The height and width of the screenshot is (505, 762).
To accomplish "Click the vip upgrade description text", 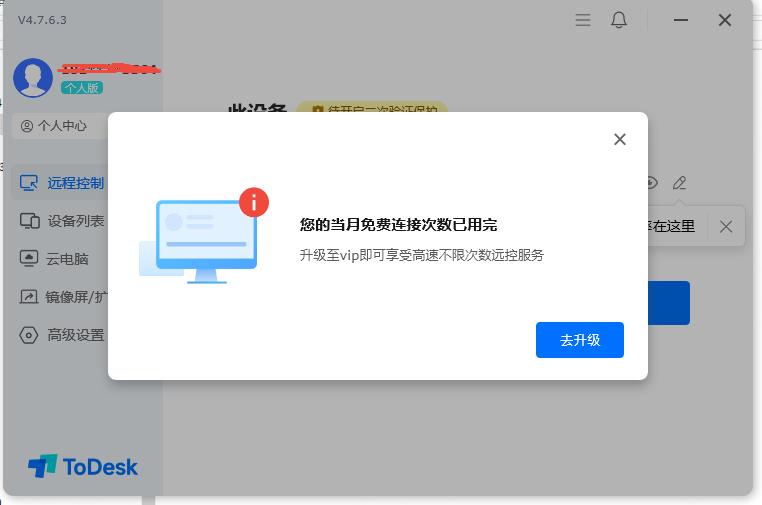I will (421, 255).
